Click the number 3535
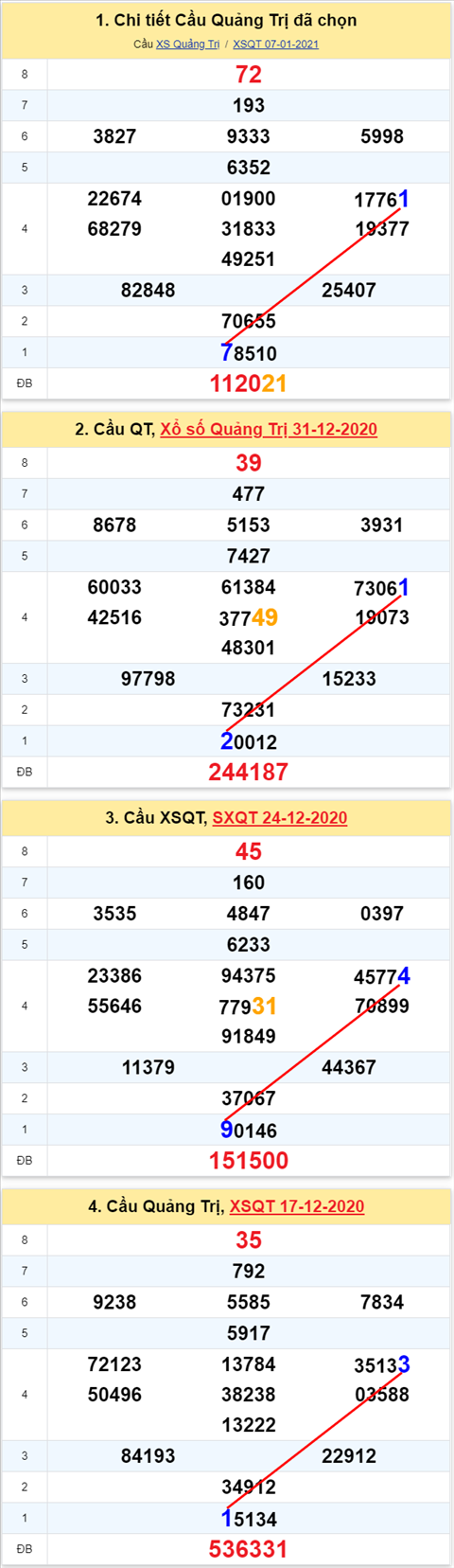Image resolution: width=454 pixels, height=1568 pixels. tap(114, 914)
